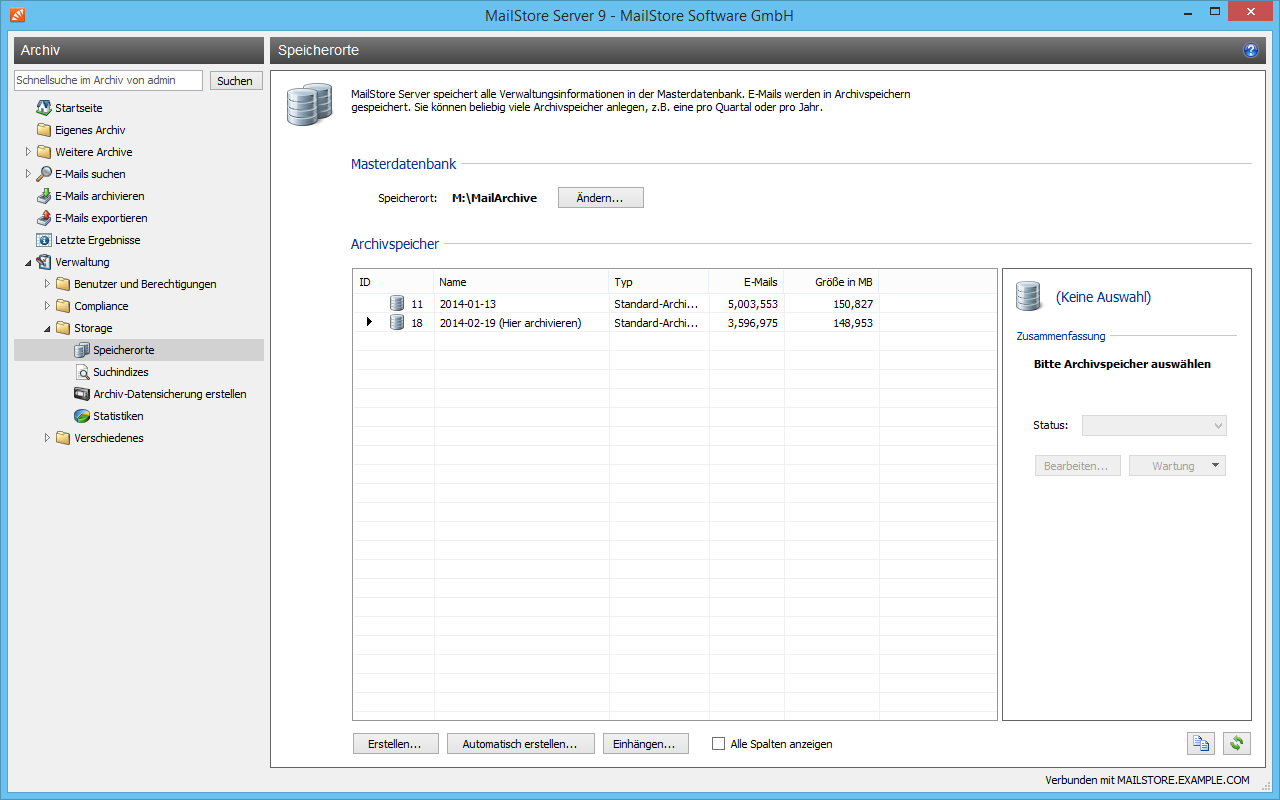Click the Einhängen... button
This screenshot has width=1280, height=800.
pyautogui.click(x=646, y=744)
